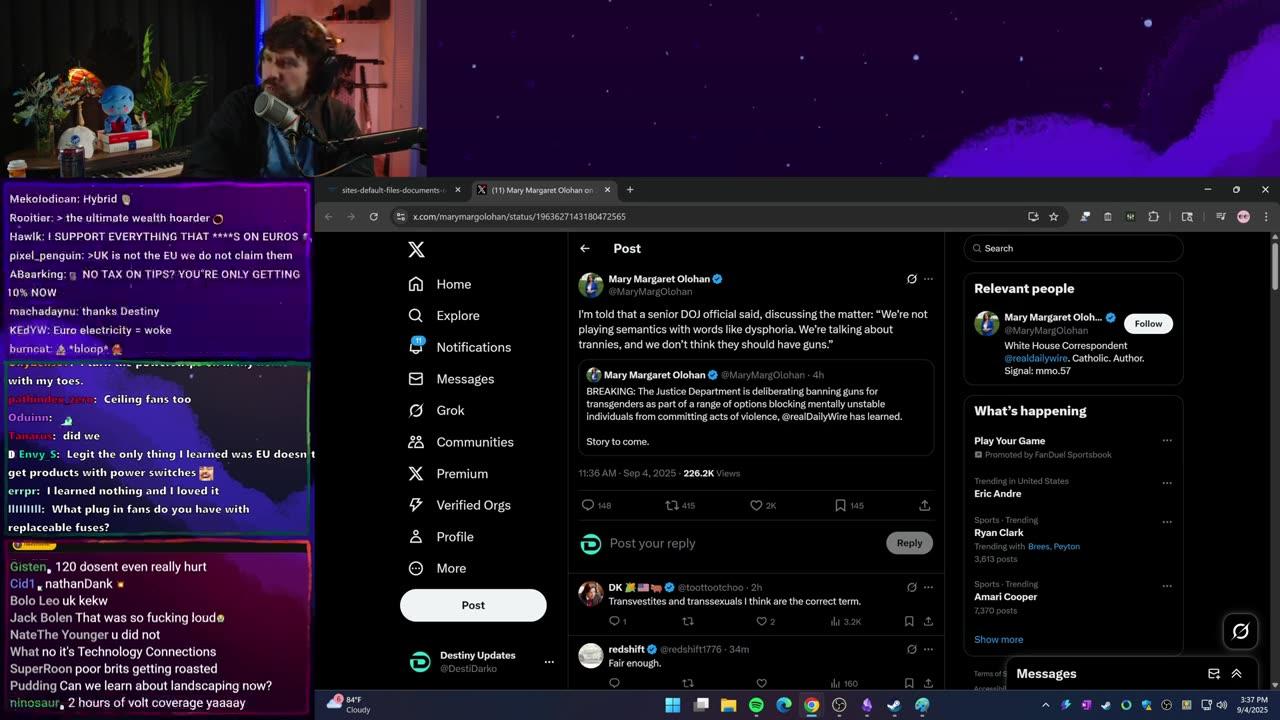Open more options for Play Your Game
Image resolution: width=1280 pixels, height=720 pixels.
point(1167,441)
